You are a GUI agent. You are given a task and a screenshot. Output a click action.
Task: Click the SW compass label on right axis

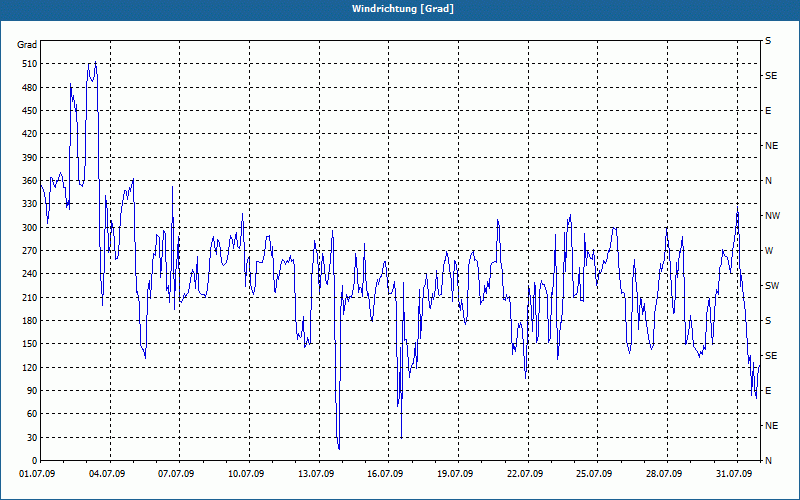pos(772,286)
